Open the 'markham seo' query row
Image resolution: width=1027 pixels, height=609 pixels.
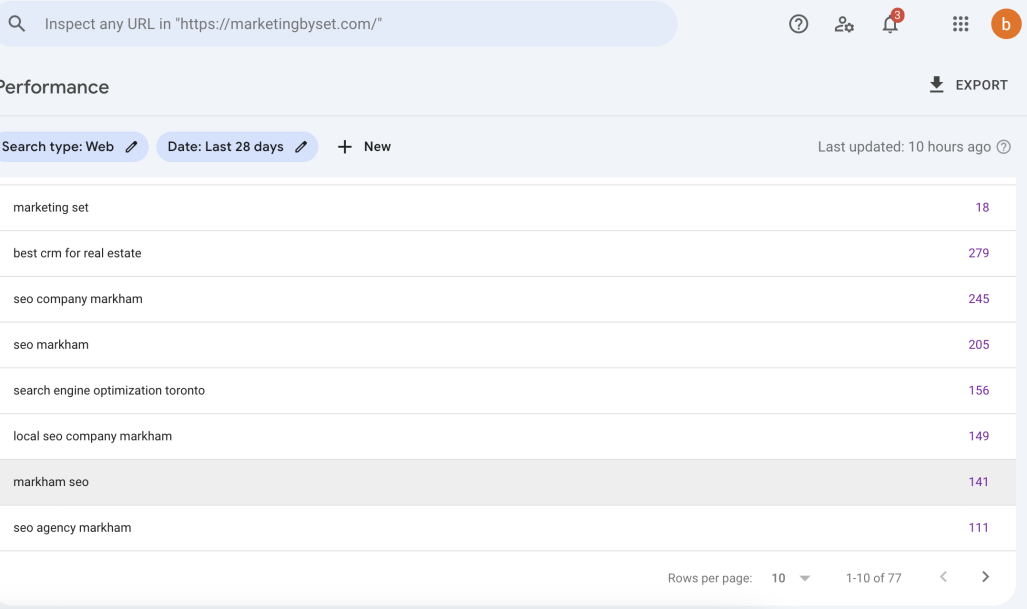coord(51,482)
